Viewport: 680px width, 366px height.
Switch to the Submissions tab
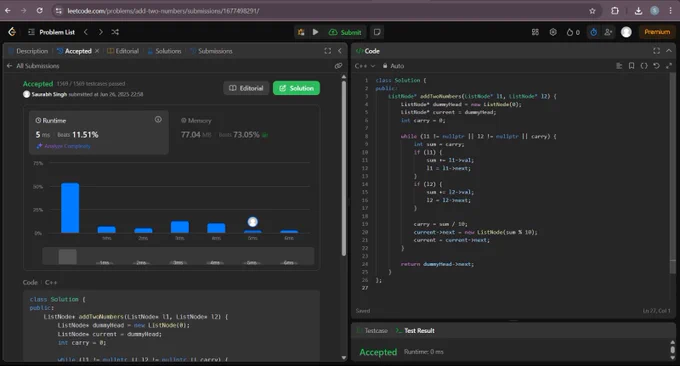point(211,51)
